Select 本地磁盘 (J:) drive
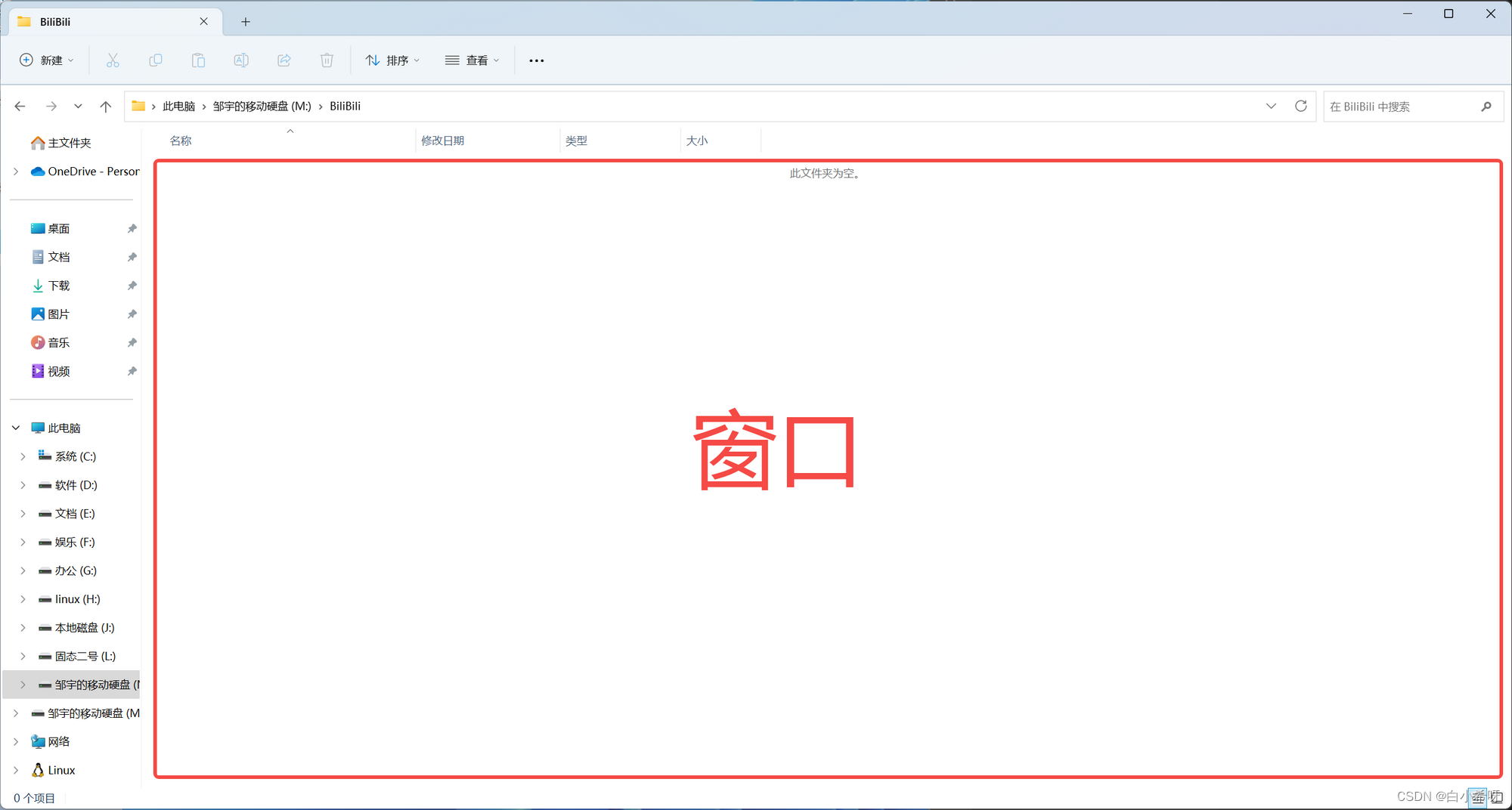 coord(77,628)
